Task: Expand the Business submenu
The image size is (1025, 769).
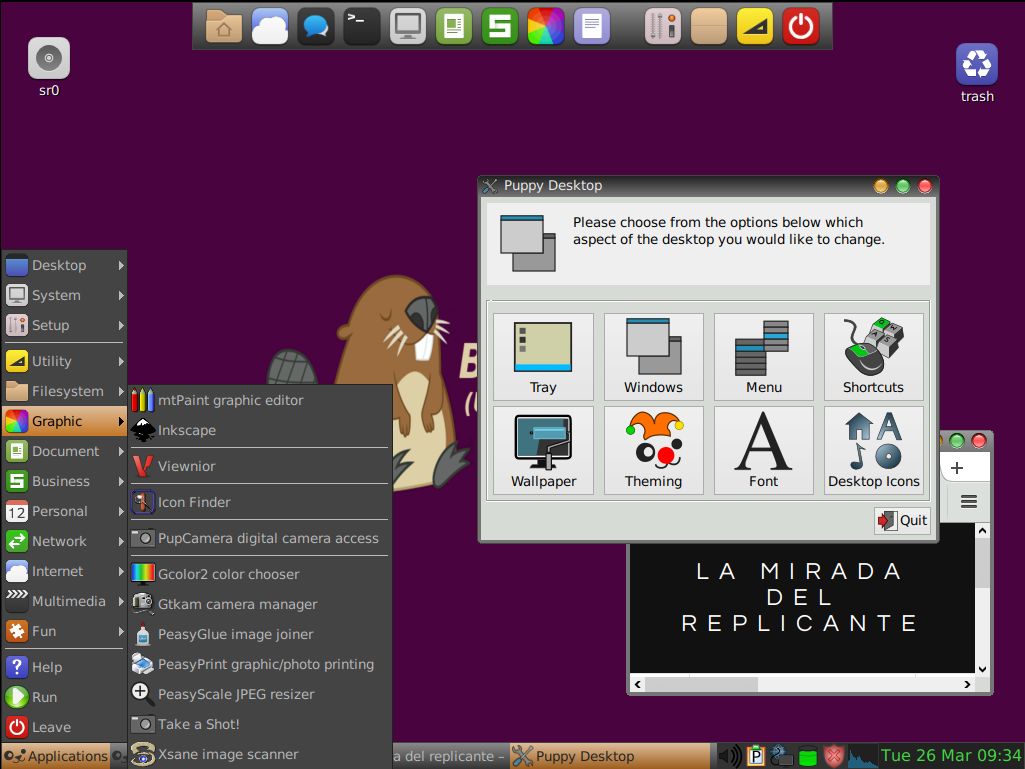Action: pos(64,481)
